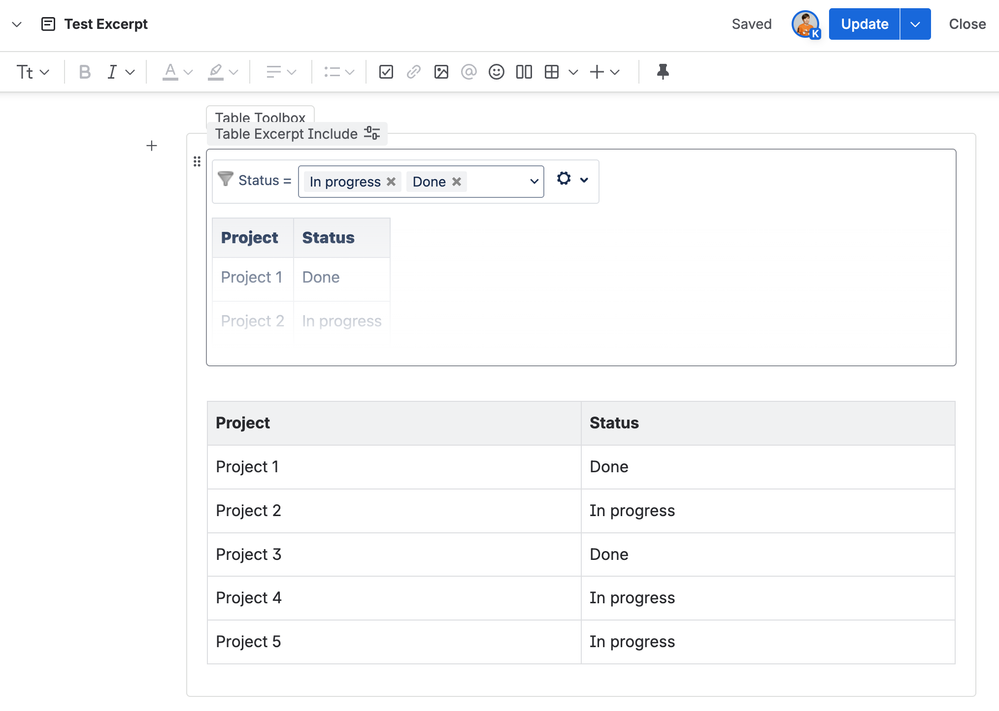Click the page icon beside Test Excerpt
Image resolution: width=999 pixels, height=711 pixels.
click(48, 24)
